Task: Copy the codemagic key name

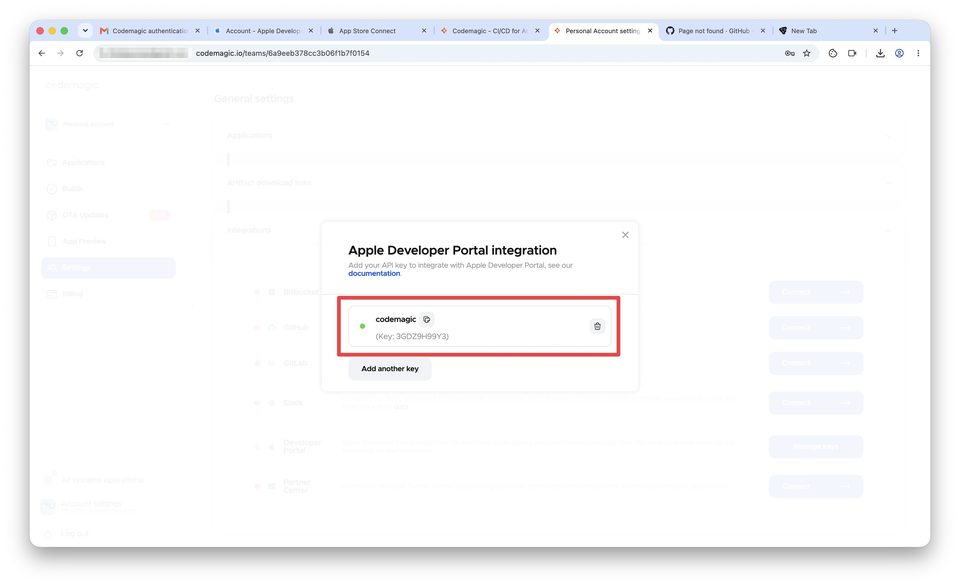Action: pyautogui.click(x=427, y=319)
